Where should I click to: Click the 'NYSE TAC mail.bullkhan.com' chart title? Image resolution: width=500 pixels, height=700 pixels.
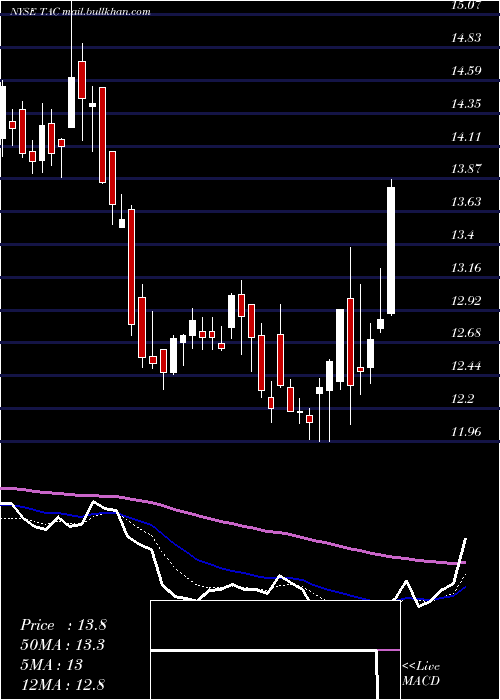tap(81, 12)
